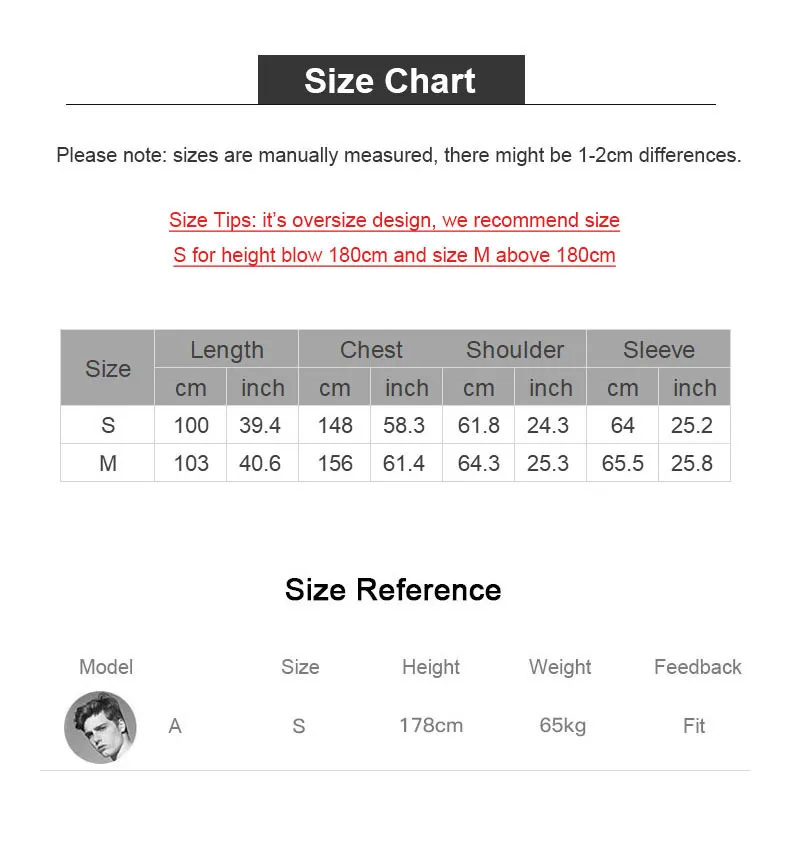The image size is (790, 865).
Task: Select the S size row label
Action: coord(108,425)
